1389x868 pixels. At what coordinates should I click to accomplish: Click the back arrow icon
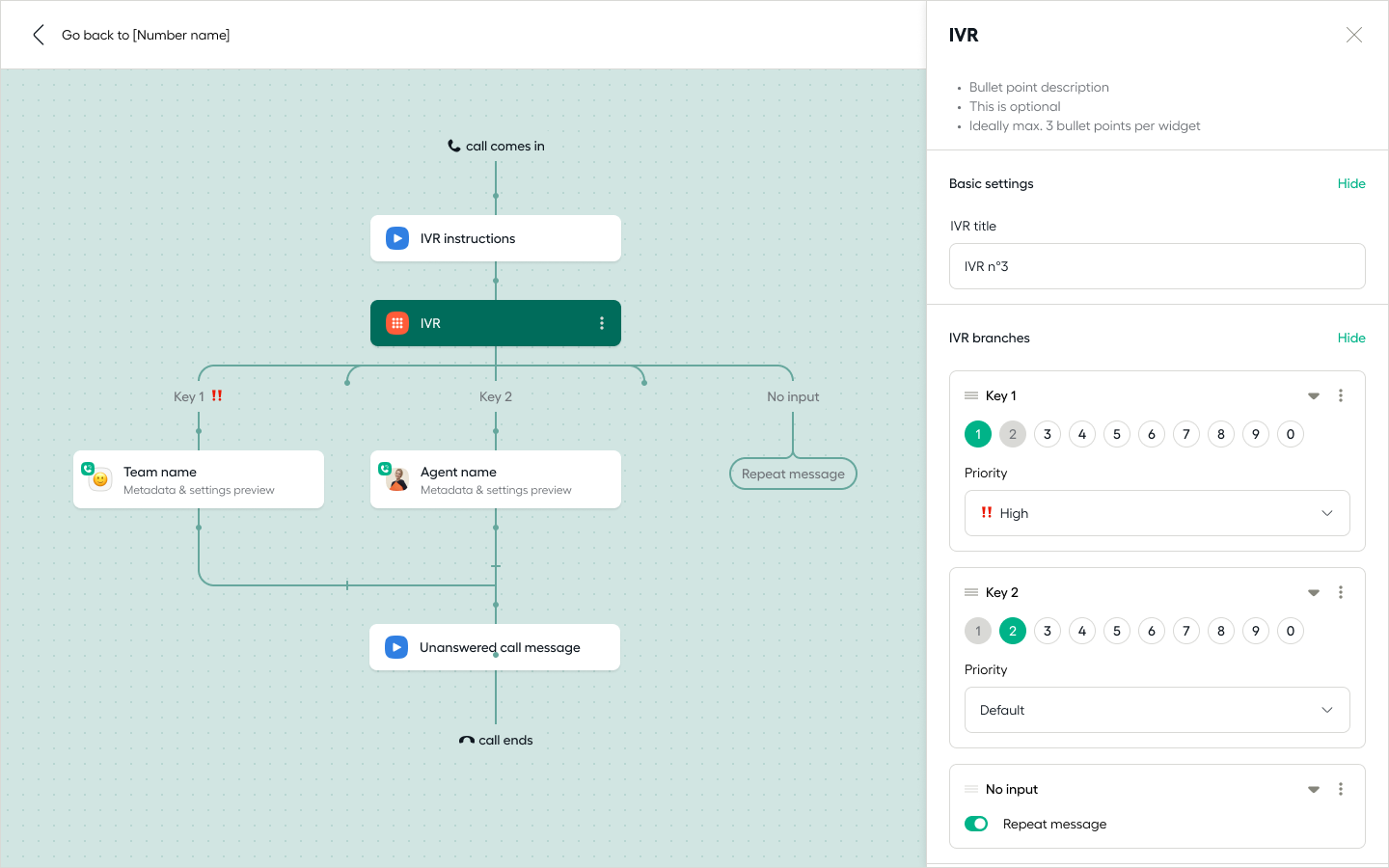click(x=39, y=35)
